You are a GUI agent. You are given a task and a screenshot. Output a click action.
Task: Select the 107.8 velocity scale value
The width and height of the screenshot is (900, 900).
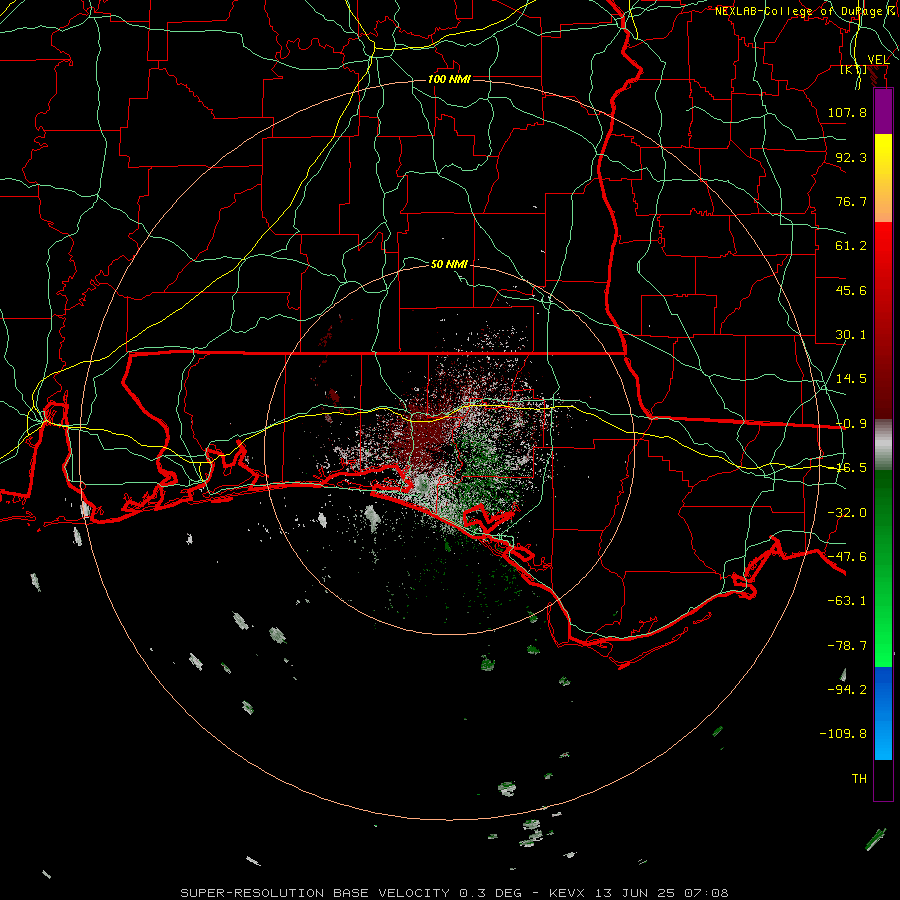pos(847,112)
